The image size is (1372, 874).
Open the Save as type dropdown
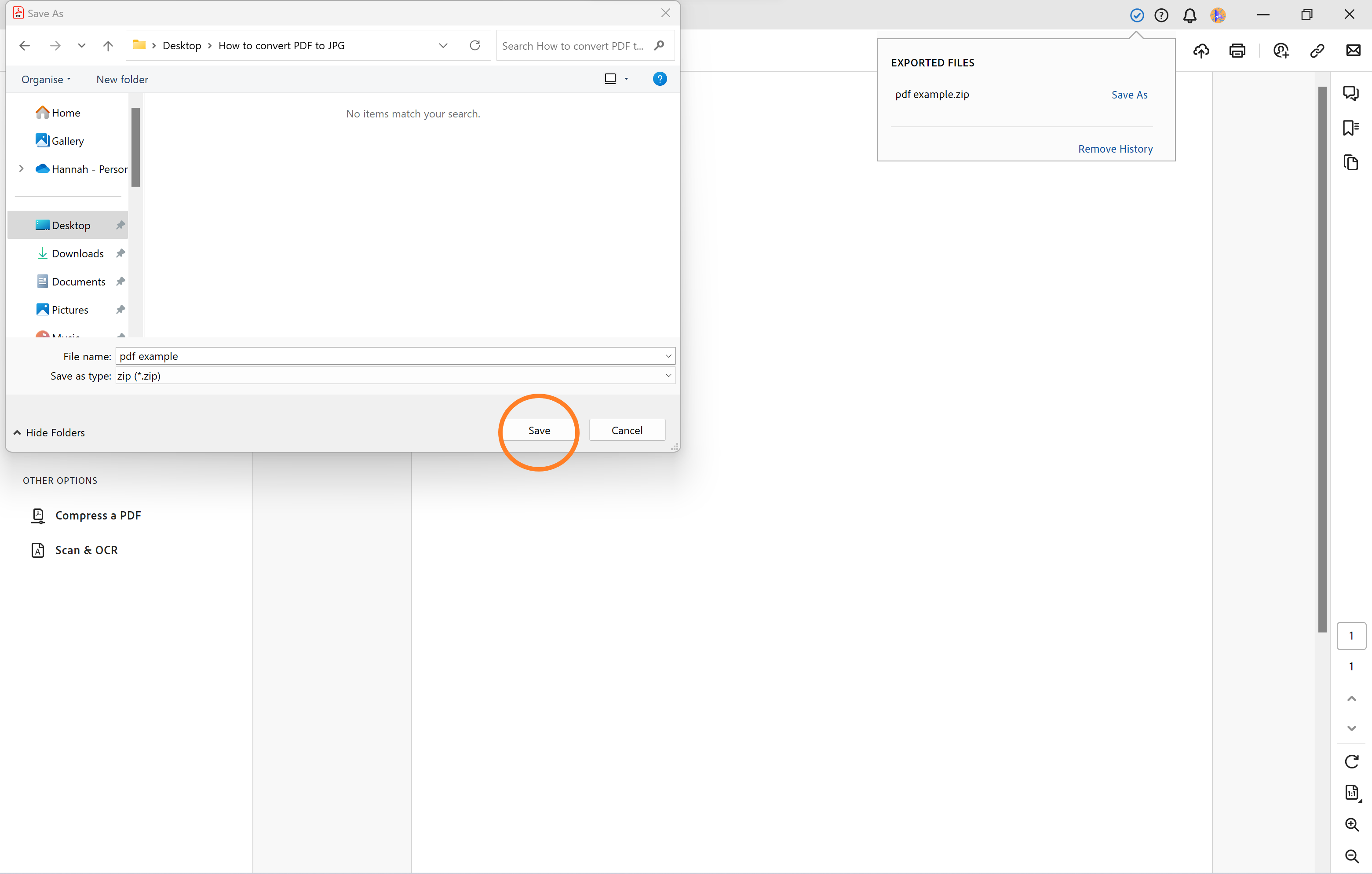668,376
